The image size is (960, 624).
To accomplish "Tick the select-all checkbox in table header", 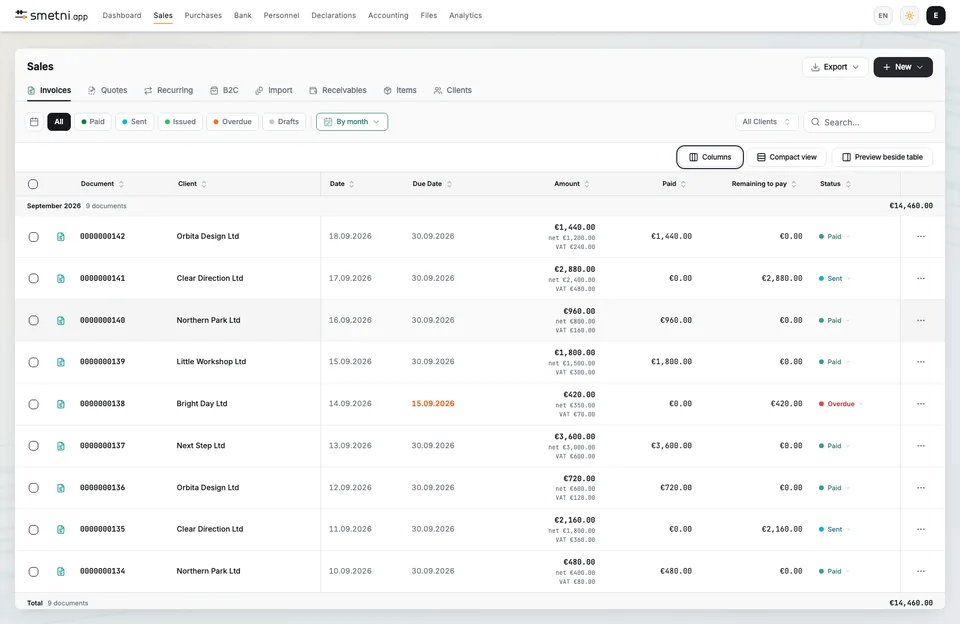I will click(33, 184).
